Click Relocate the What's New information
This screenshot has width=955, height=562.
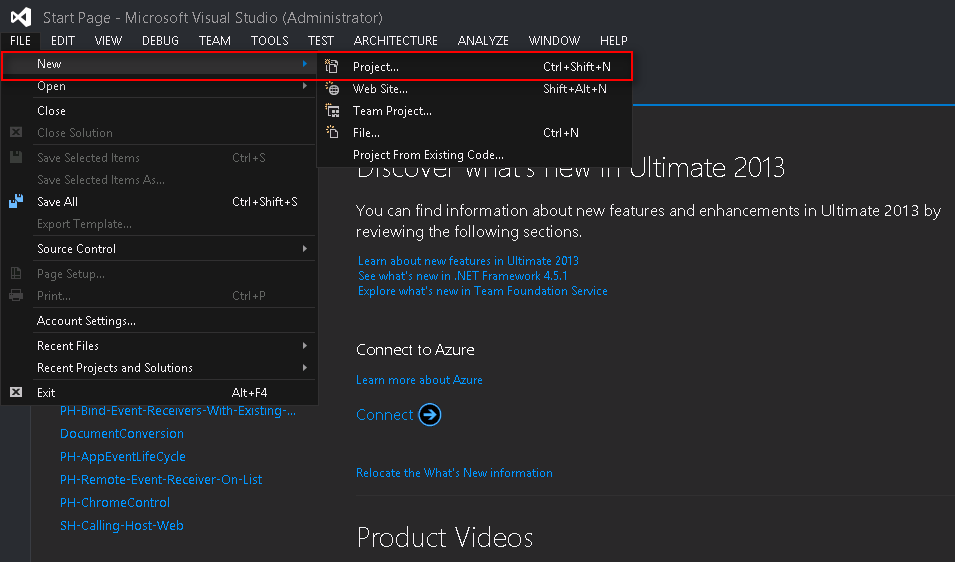[x=454, y=473]
